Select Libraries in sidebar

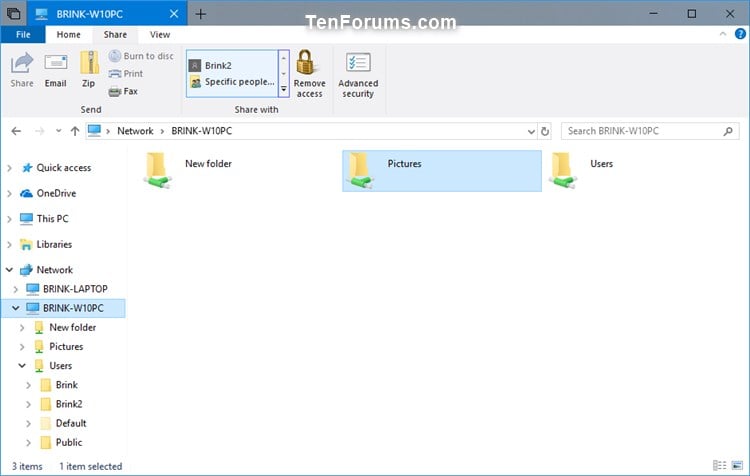click(x=54, y=244)
